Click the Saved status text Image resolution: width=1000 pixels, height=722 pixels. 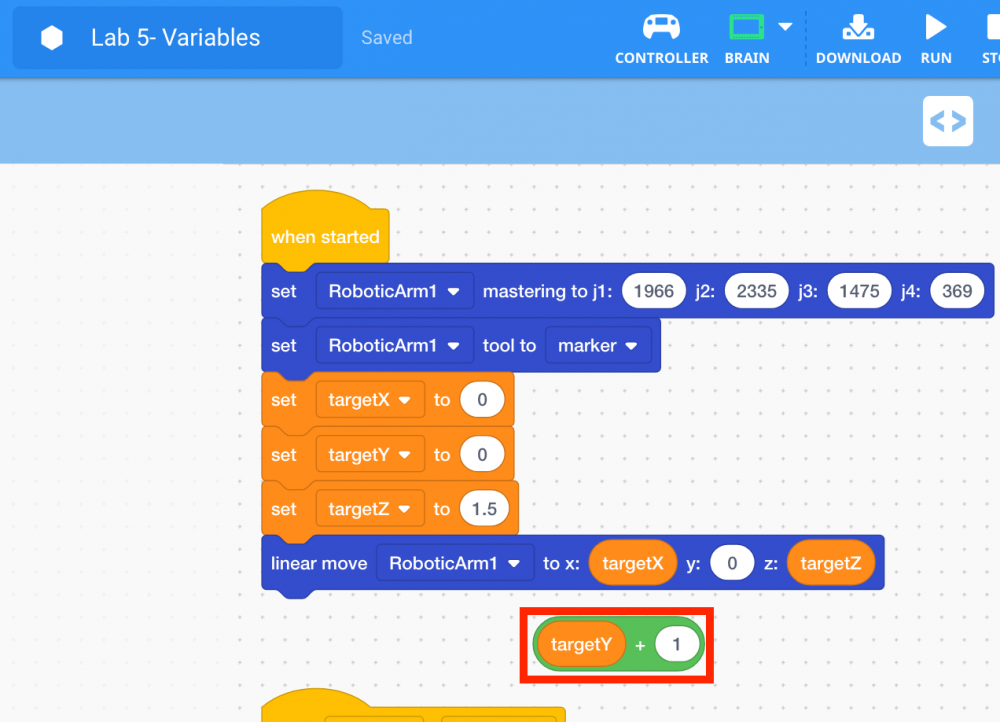click(386, 38)
